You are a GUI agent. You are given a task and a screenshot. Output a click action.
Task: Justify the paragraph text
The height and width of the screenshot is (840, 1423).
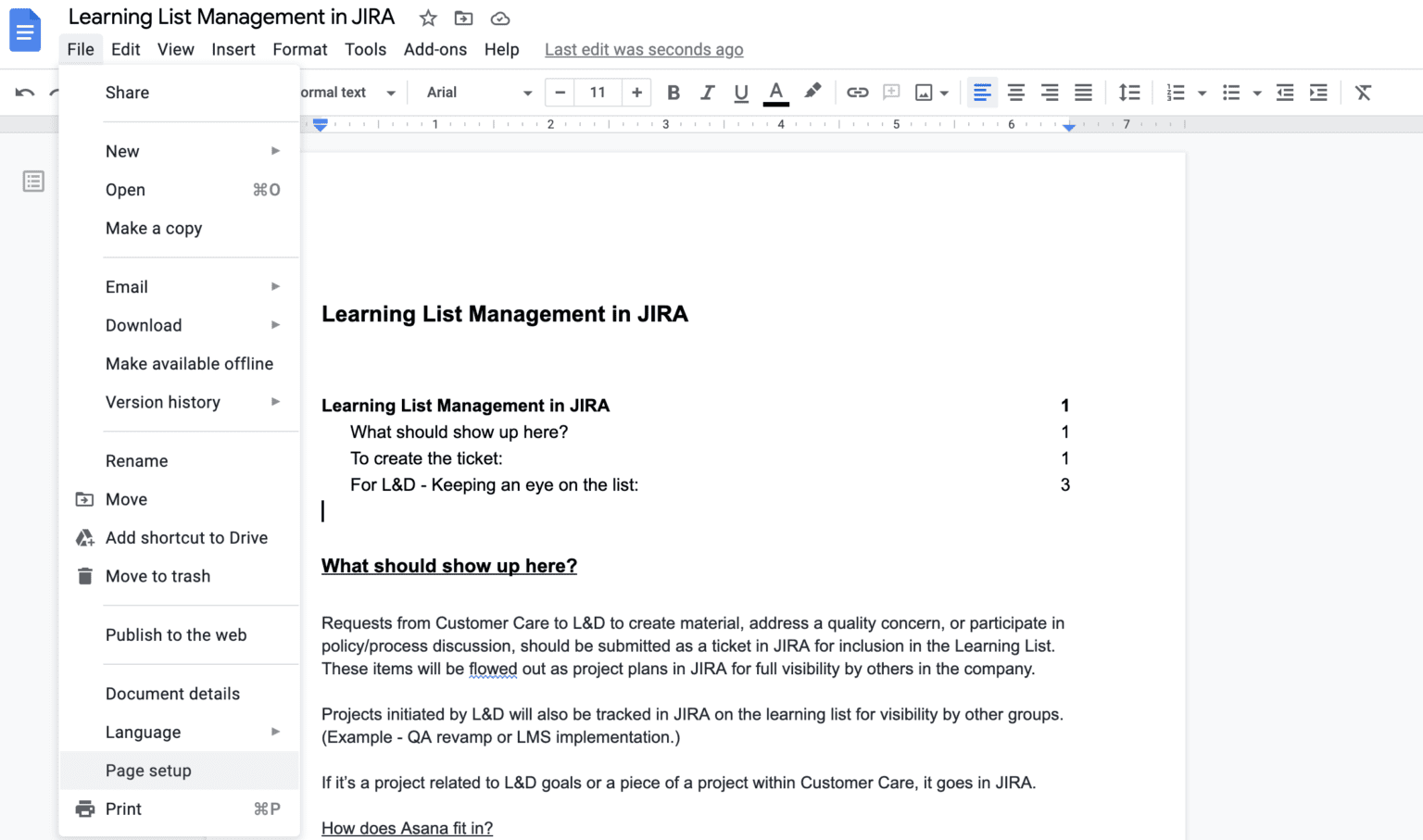coord(1083,92)
